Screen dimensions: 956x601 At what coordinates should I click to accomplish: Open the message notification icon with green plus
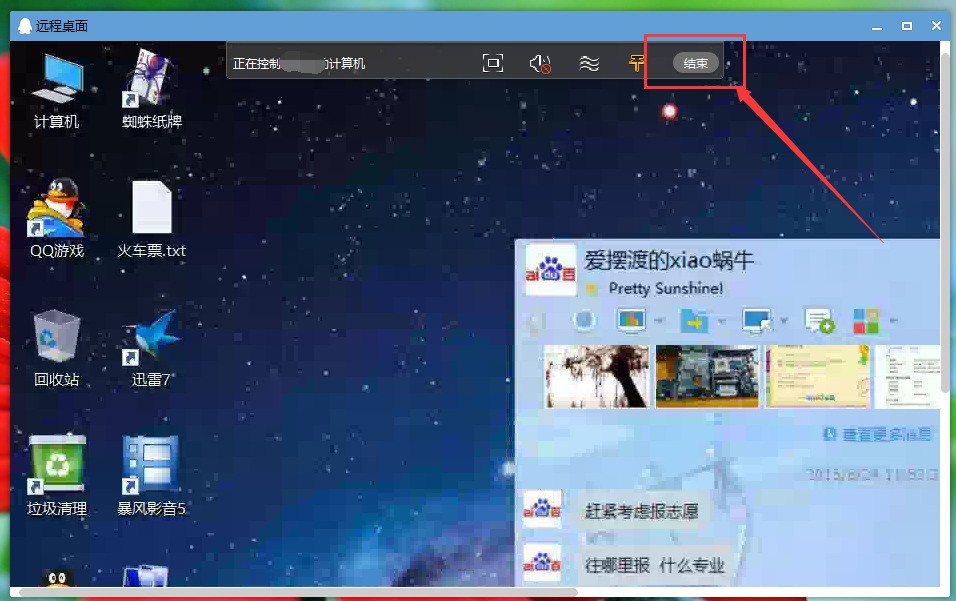(816, 320)
